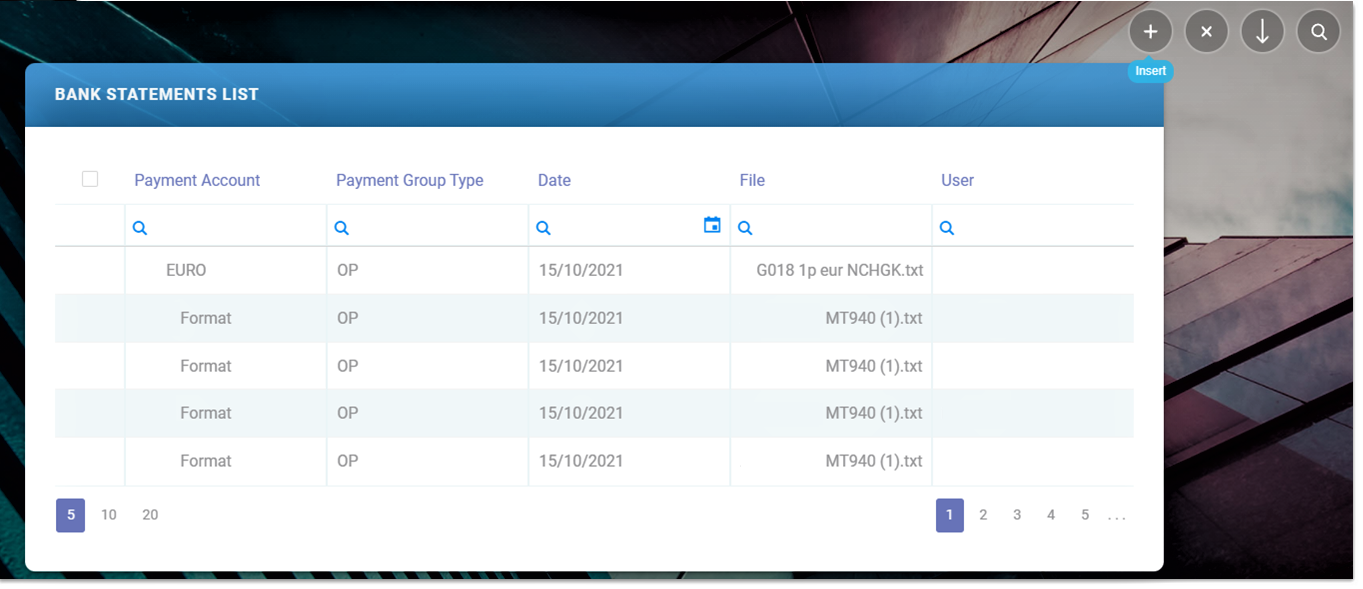Sort by the Date column header
The image size is (1363, 589).
(554, 180)
